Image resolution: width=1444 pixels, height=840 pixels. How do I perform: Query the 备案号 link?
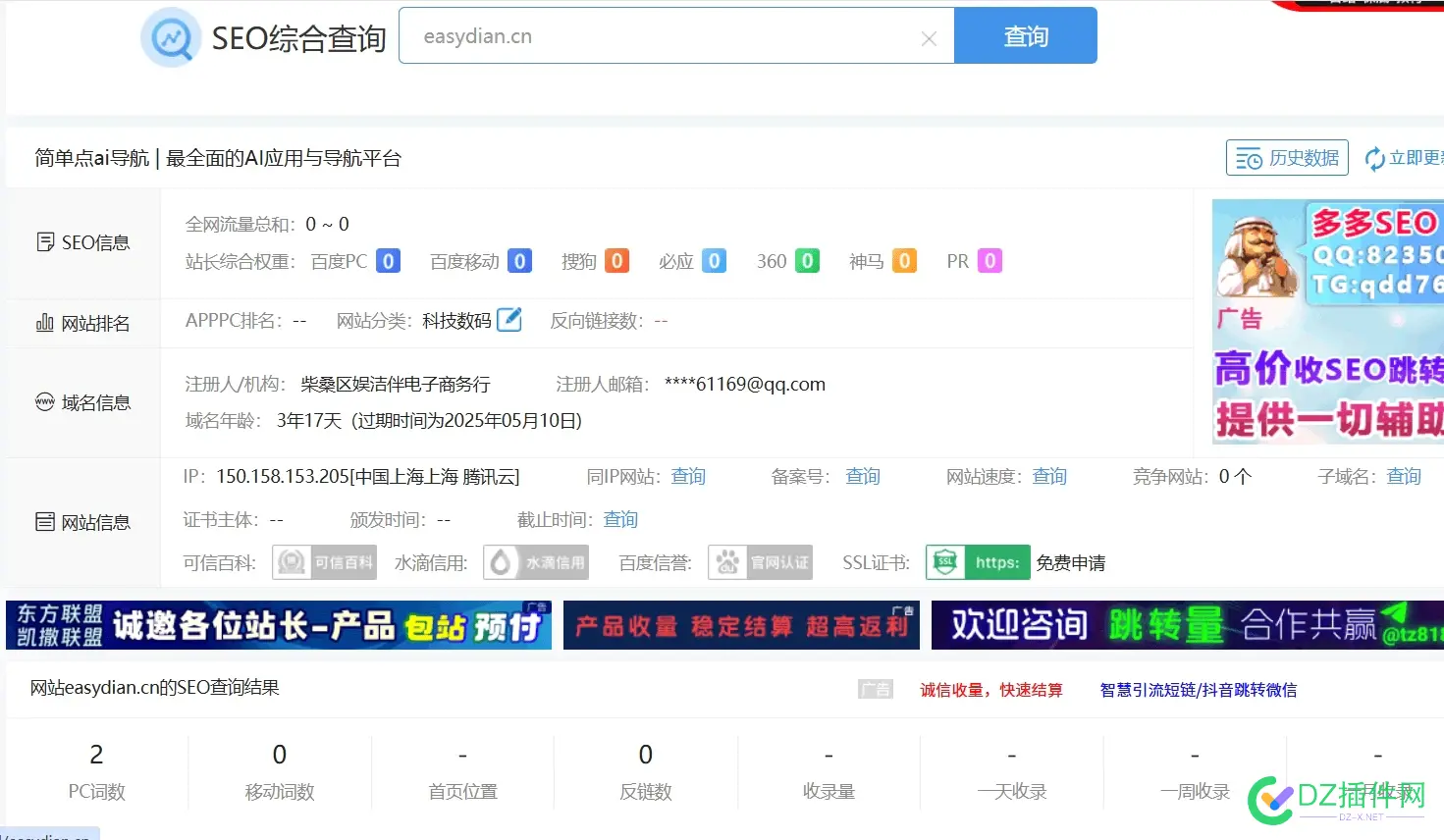click(x=863, y=477)
